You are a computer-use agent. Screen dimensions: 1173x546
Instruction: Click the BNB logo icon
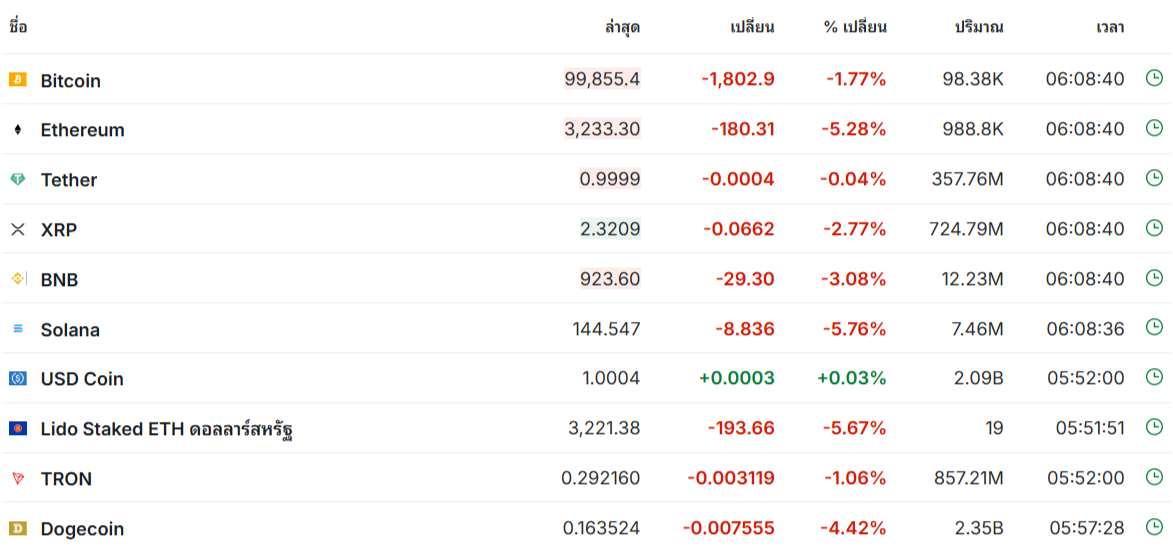coord(17,279)
